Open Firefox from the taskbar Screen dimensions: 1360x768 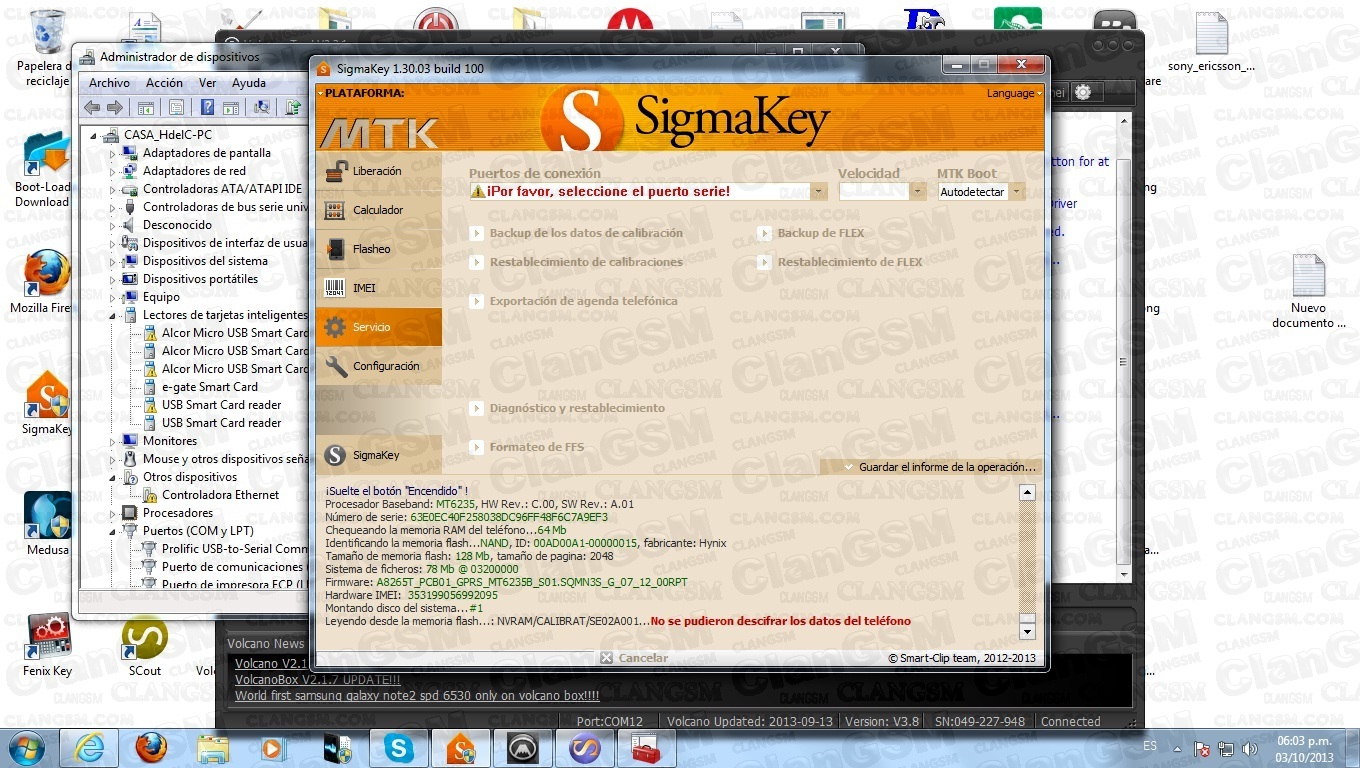tap(151, 748)
